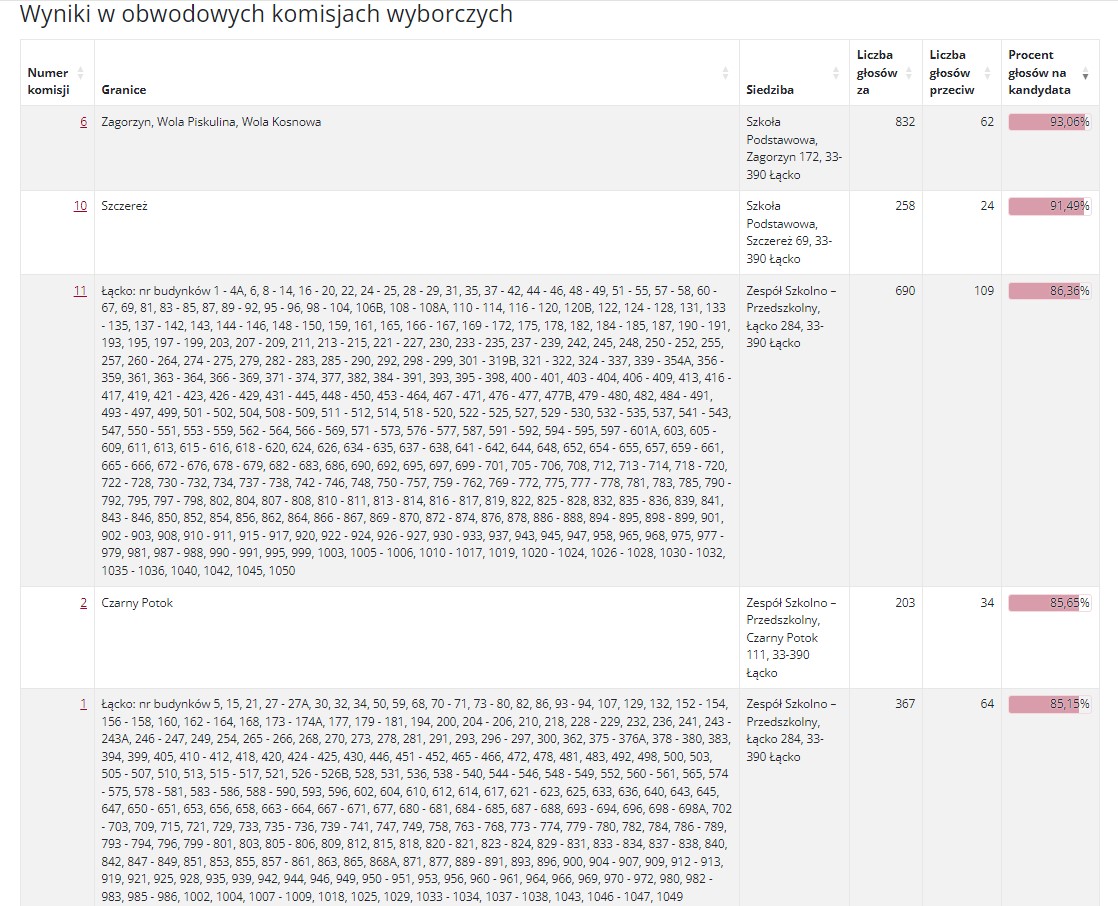Open commission number 11 link
Image resolution: width=1118 pixels, height=906 pixels.
pyautogui.click(x=81, y=291)
